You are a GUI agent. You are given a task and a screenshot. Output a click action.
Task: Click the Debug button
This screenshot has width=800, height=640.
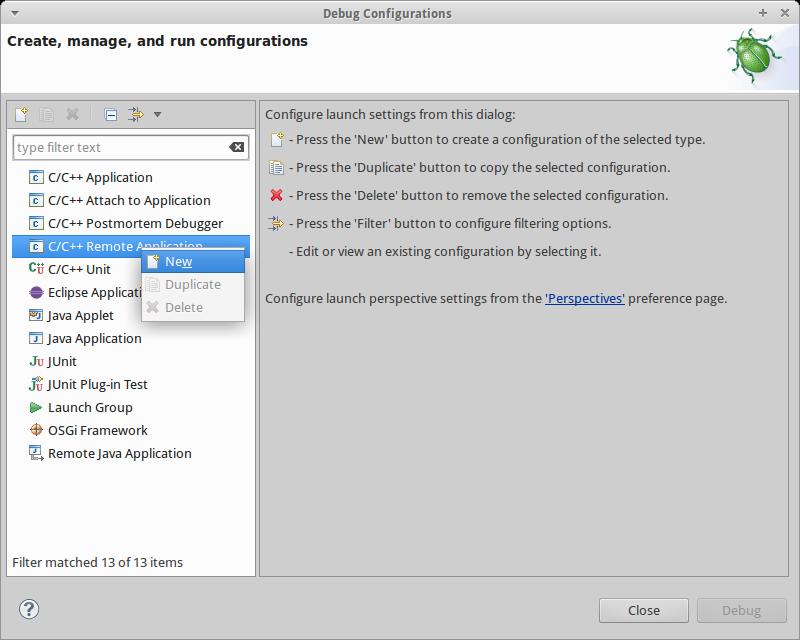click(x=741, y=610)
